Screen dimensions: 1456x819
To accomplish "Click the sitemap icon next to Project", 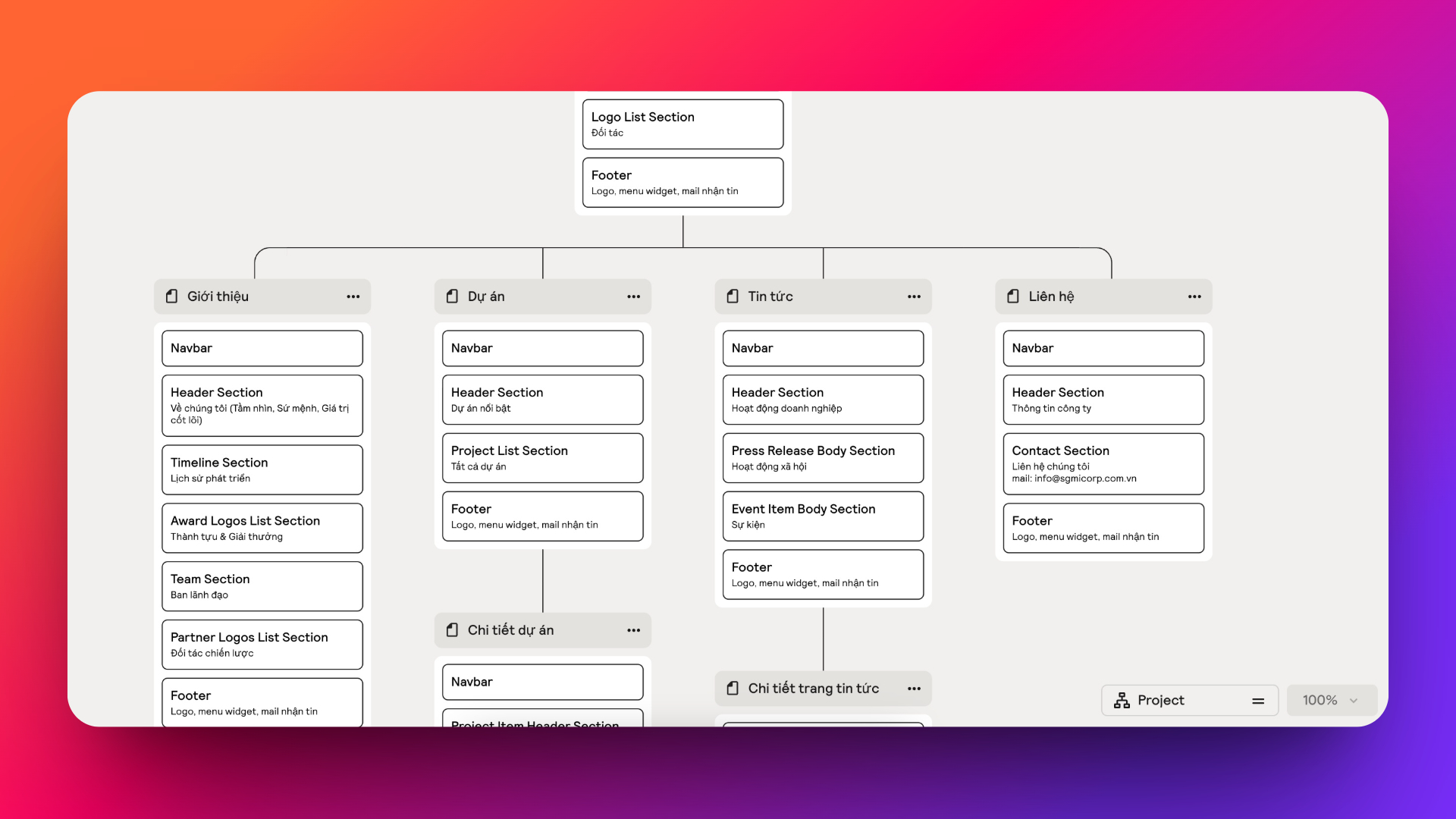I will tap(1122, 701).
